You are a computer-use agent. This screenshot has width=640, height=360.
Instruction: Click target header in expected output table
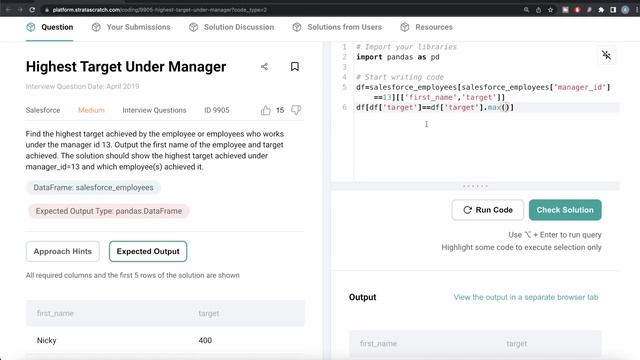(209, 313)
